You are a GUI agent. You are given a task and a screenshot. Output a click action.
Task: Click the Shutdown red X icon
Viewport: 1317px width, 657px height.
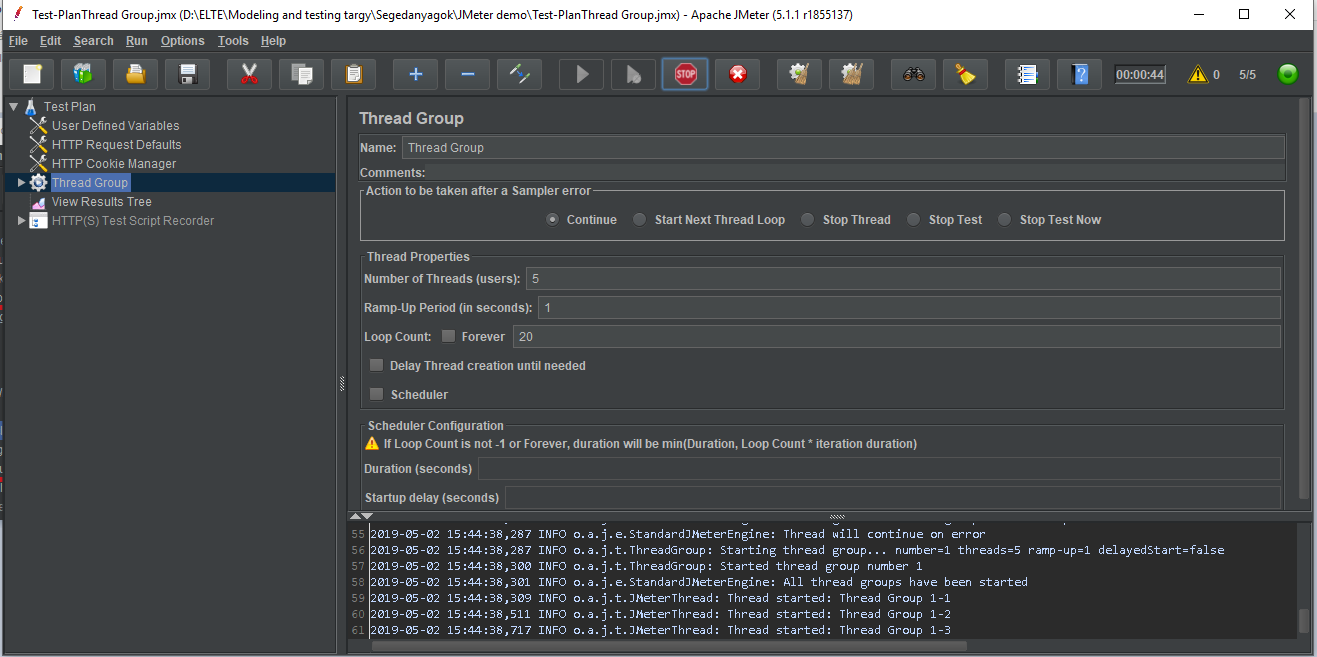737,74
